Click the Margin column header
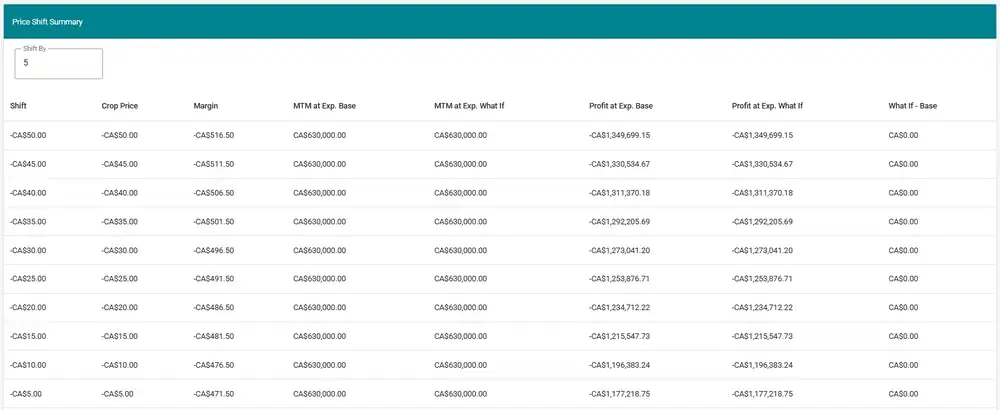This screenshot has width=1000, height=410. coord(205,106)
